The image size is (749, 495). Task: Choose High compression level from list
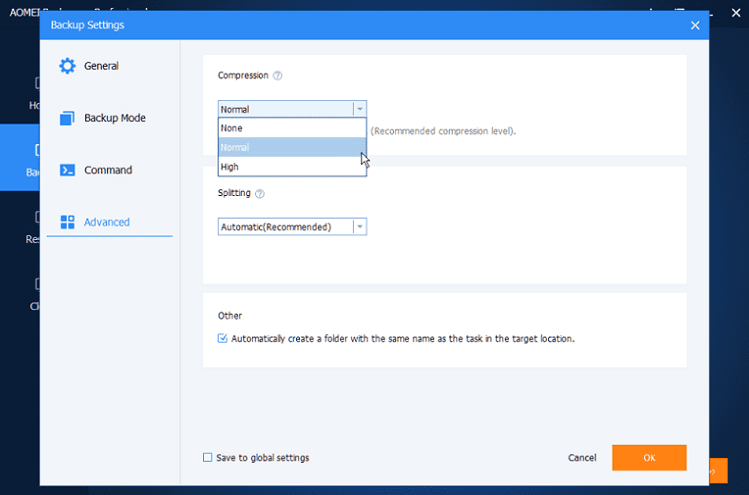292,167
